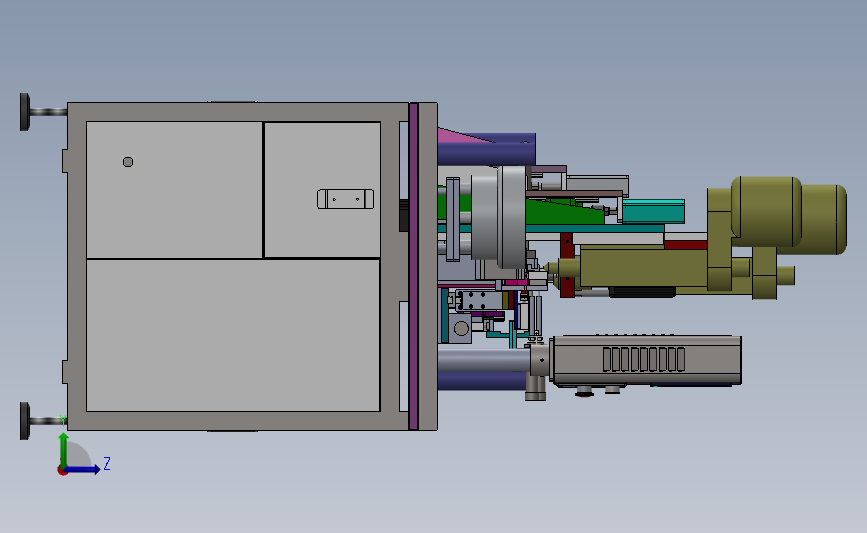The width and height of the screenshot is (867, 533).
Task: Select the green Y axis arrow
Action: point(64,449)
